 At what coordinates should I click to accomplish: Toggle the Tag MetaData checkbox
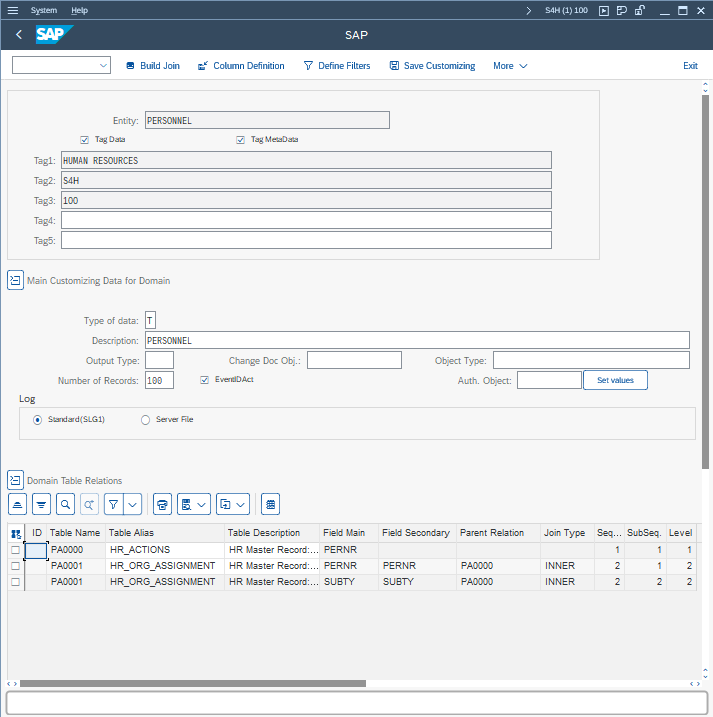241,140
